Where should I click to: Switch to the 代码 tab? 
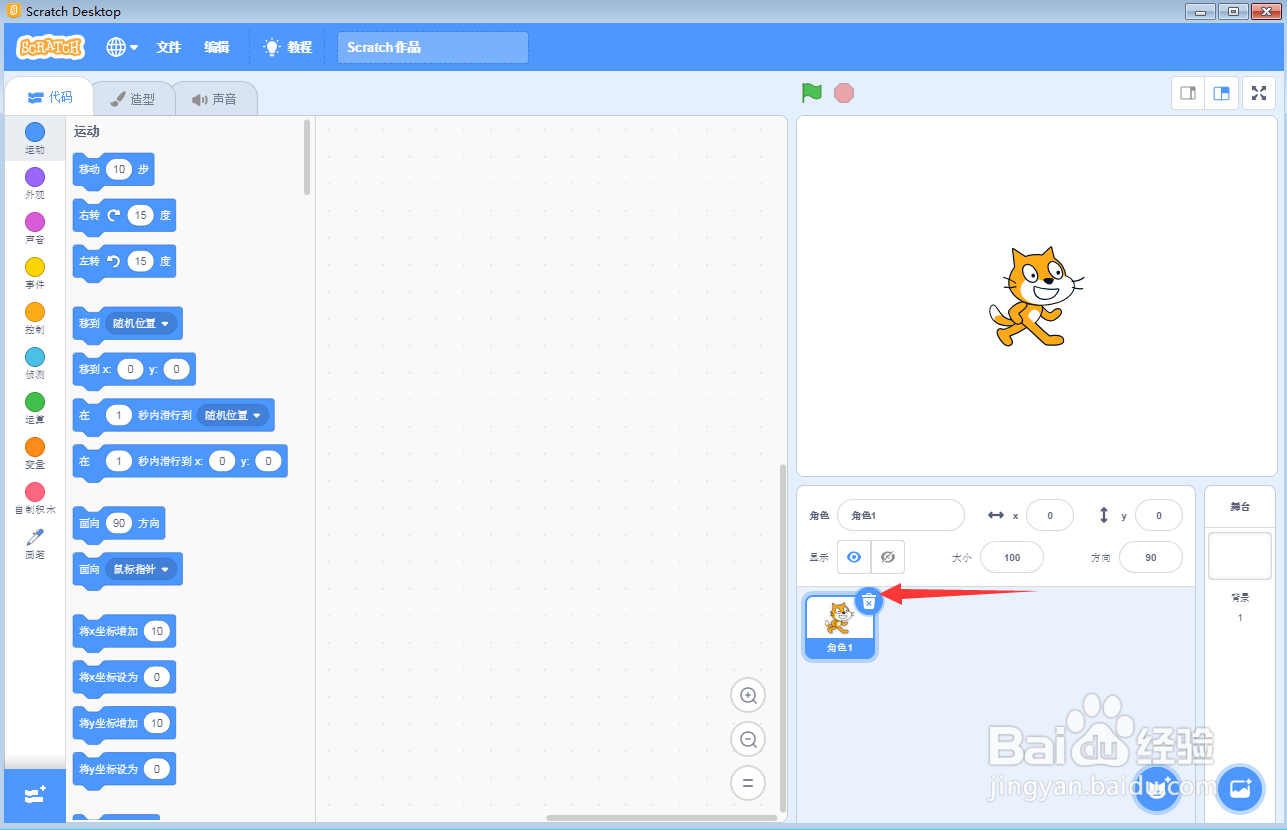pos(49,97)
